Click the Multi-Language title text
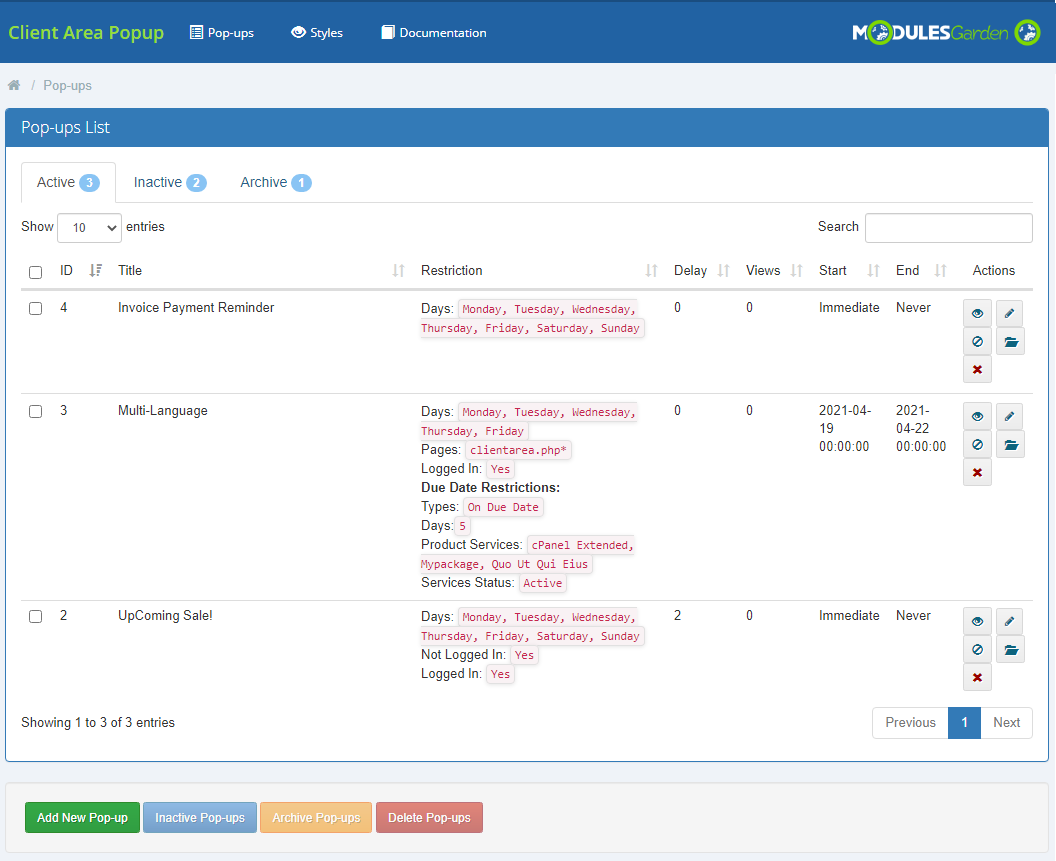Screen dimensions: 1056x861 pyautogui.click(x=163, y=411)
